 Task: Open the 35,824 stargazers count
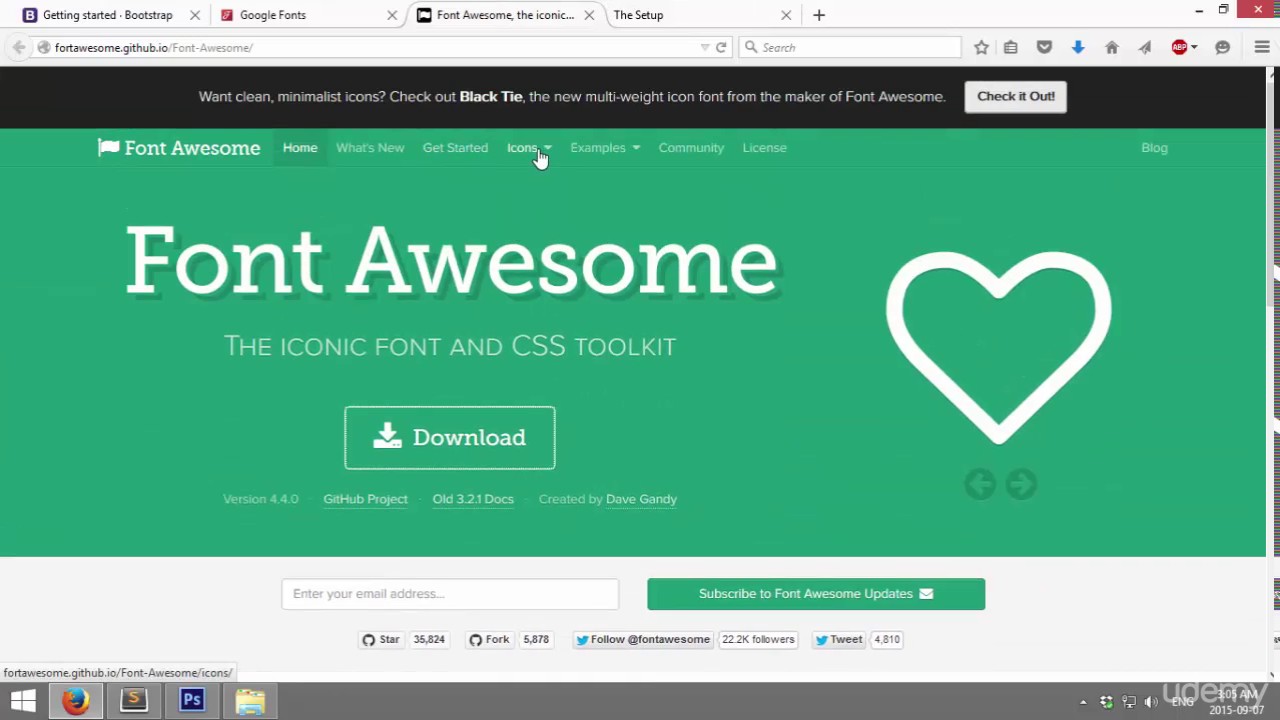(x=429, y=640)
